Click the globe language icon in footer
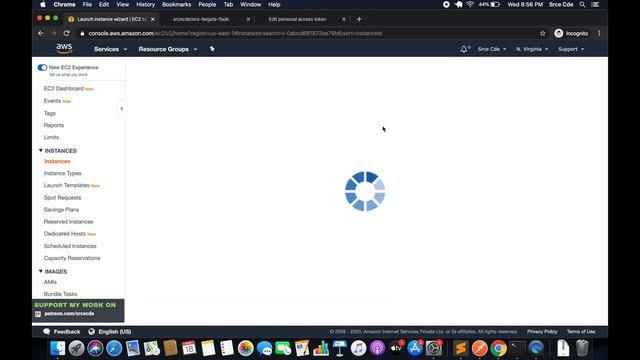 (91, 331)
